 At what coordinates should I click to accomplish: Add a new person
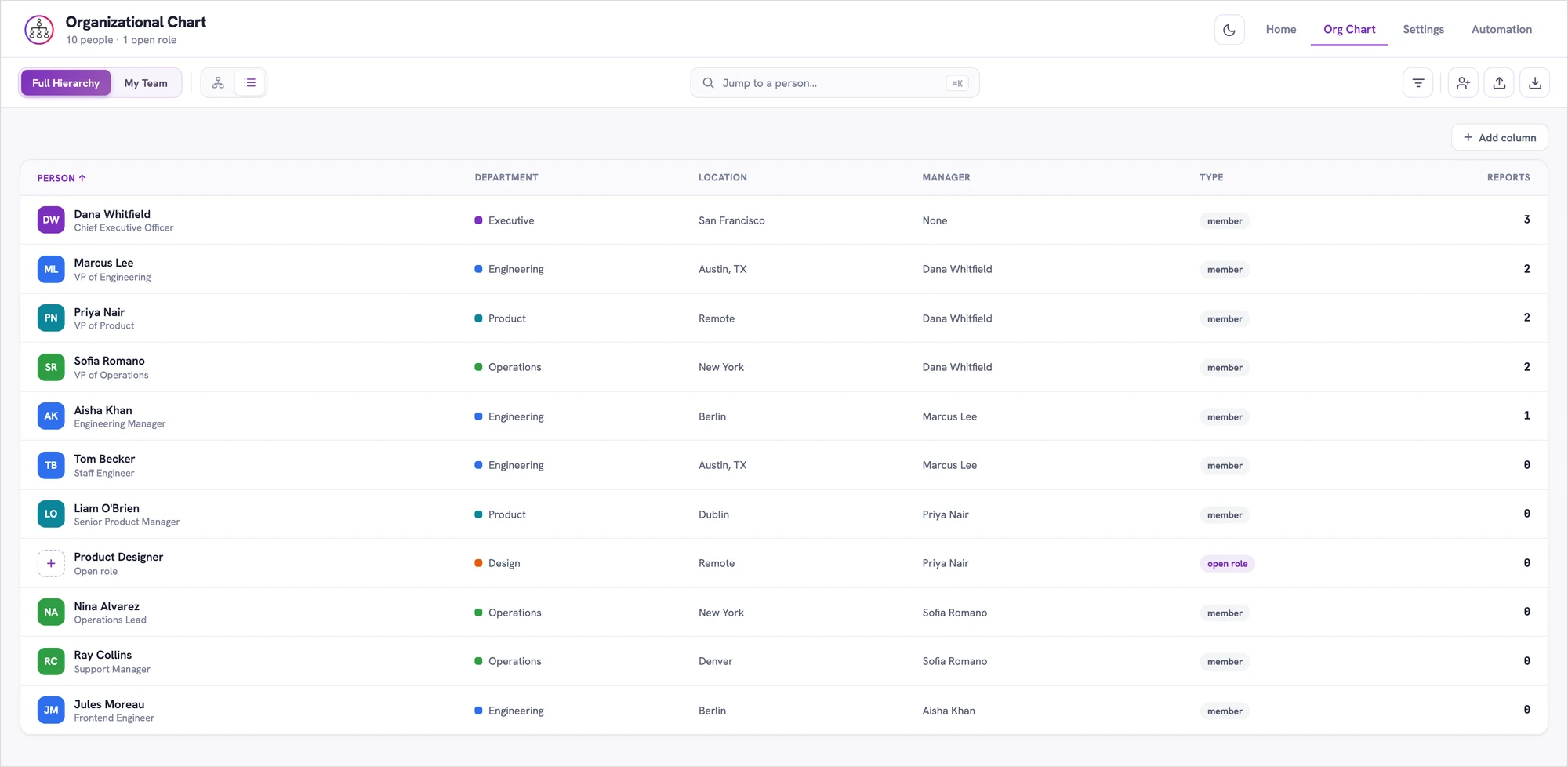tap(1463, 83)
